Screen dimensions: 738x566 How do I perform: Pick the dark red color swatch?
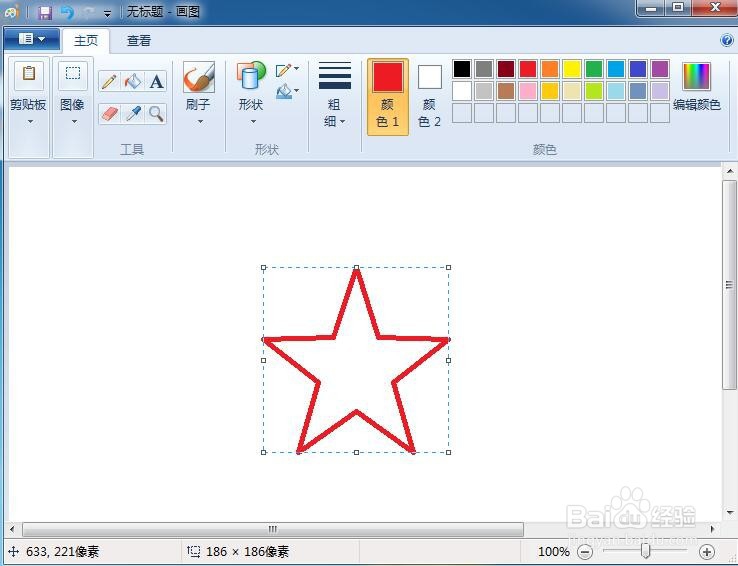(x=506, y=69)
